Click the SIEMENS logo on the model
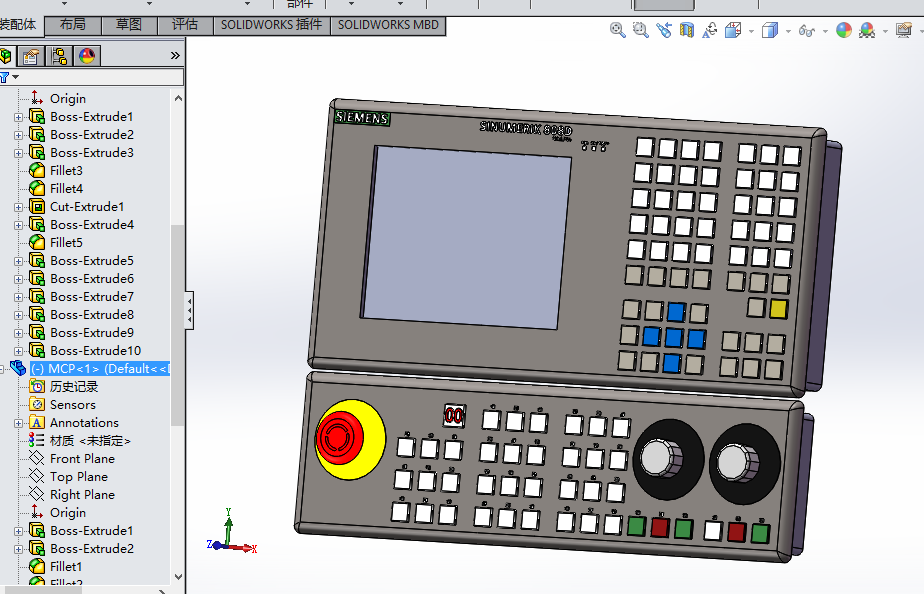The image size is (924, 594). pyautogui.click(x=362, y=118)
